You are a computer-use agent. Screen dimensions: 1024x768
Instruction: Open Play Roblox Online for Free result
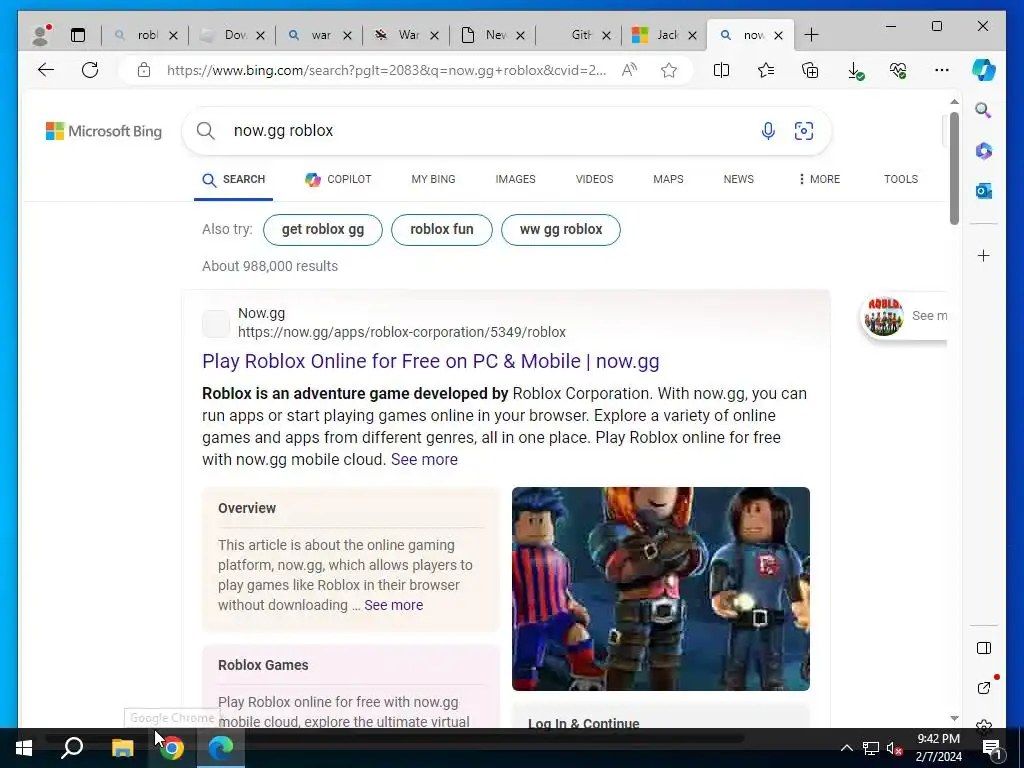click(x=430, y=361)
